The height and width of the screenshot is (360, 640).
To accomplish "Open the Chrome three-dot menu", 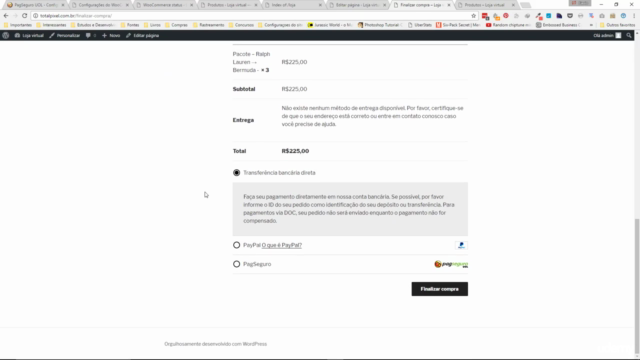I will click(634, 16).
